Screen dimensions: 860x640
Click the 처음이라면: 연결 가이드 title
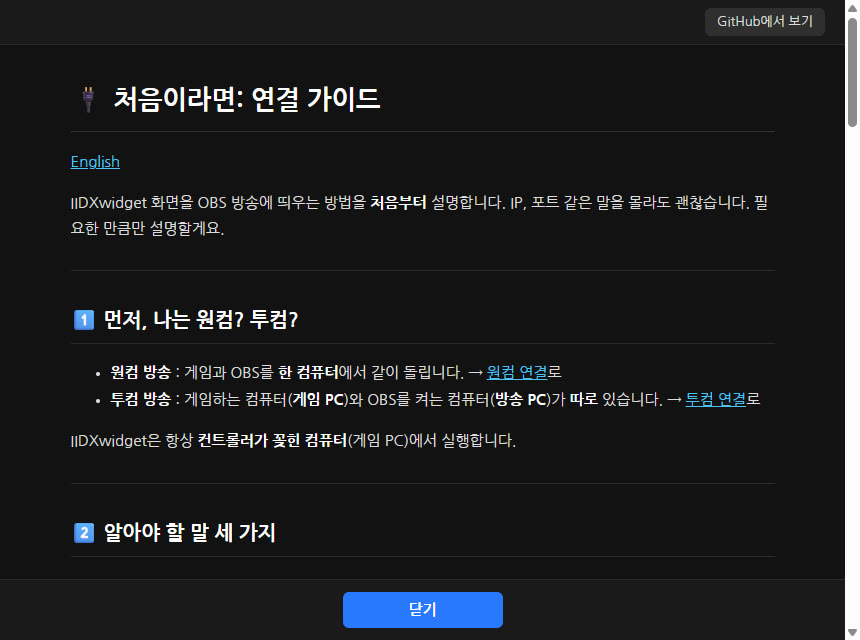247,99
